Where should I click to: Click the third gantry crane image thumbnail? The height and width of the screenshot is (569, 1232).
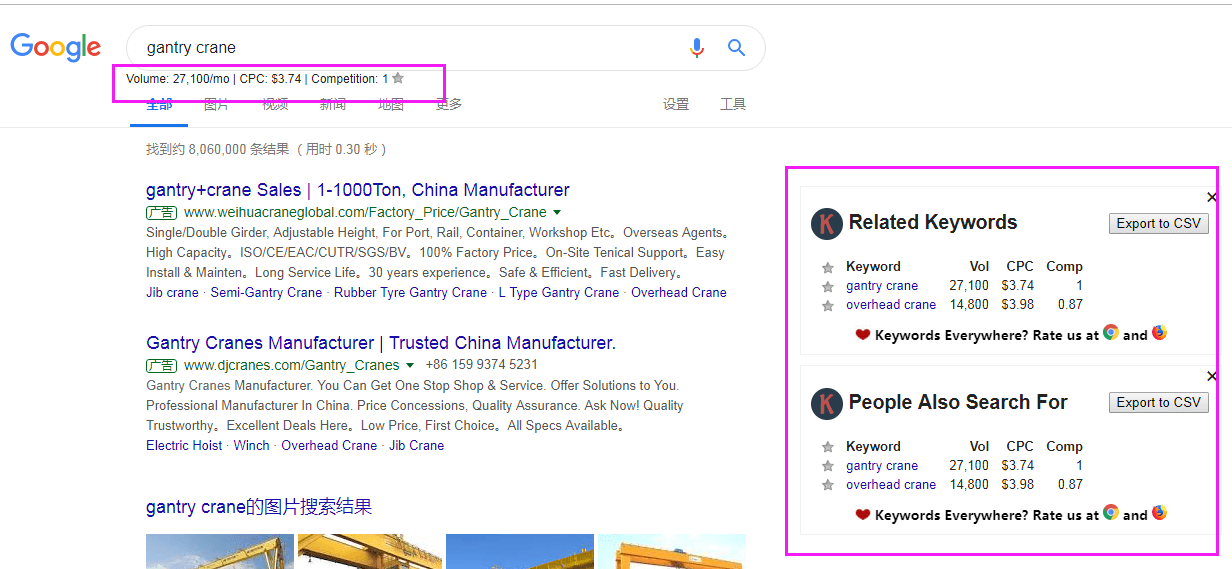point(520,551)
